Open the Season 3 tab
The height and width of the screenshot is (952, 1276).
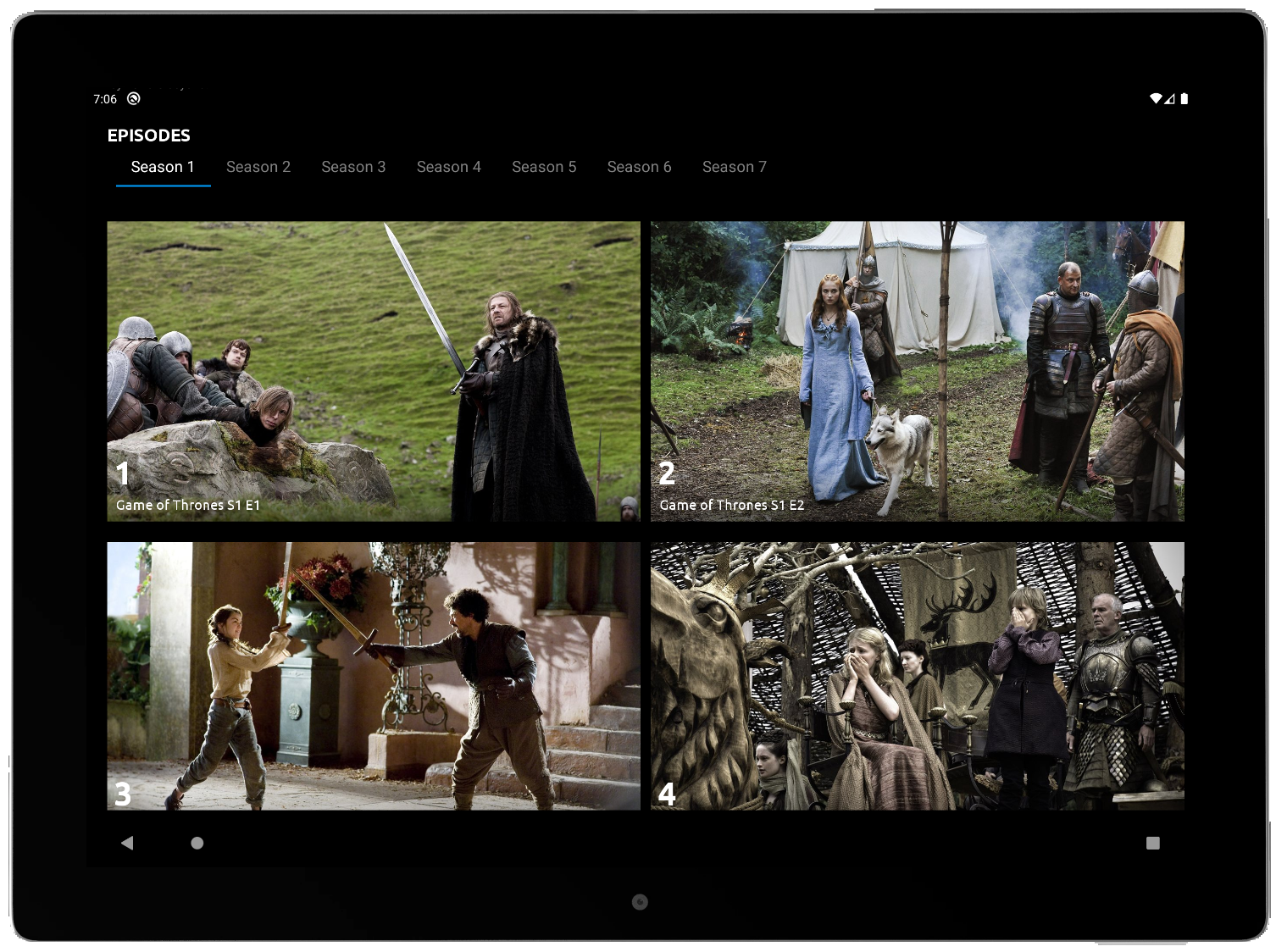point(353,167)
